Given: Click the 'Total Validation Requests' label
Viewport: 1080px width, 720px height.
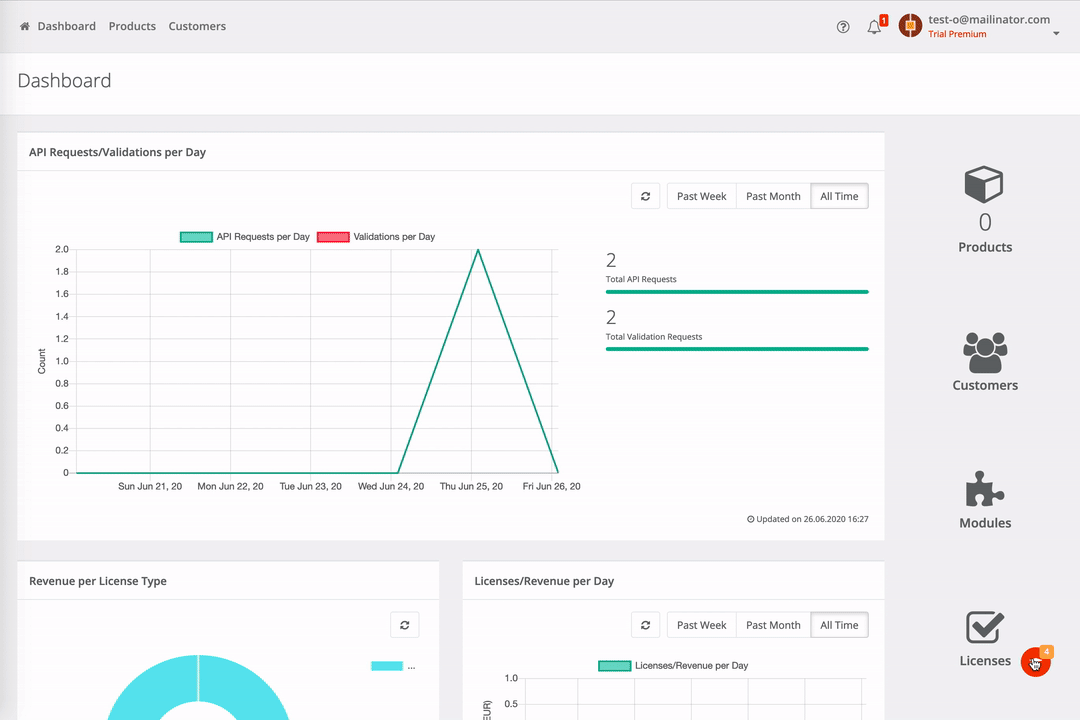Looking at the screenshot, I should (x=654, y=337).
